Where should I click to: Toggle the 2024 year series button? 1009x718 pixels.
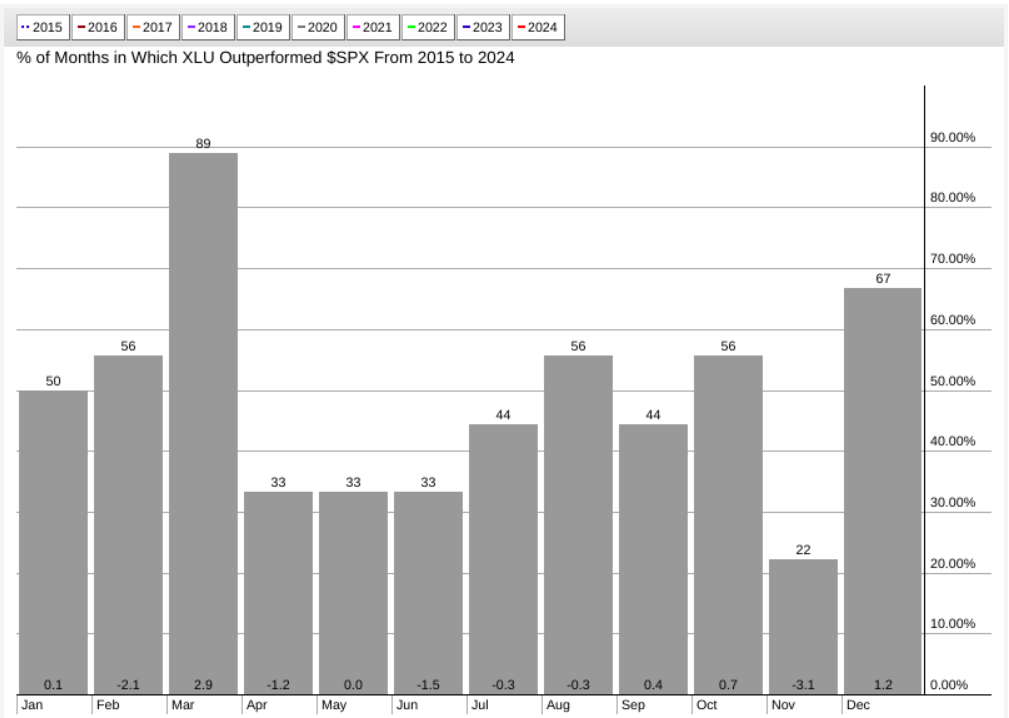[x=538, y=28]
